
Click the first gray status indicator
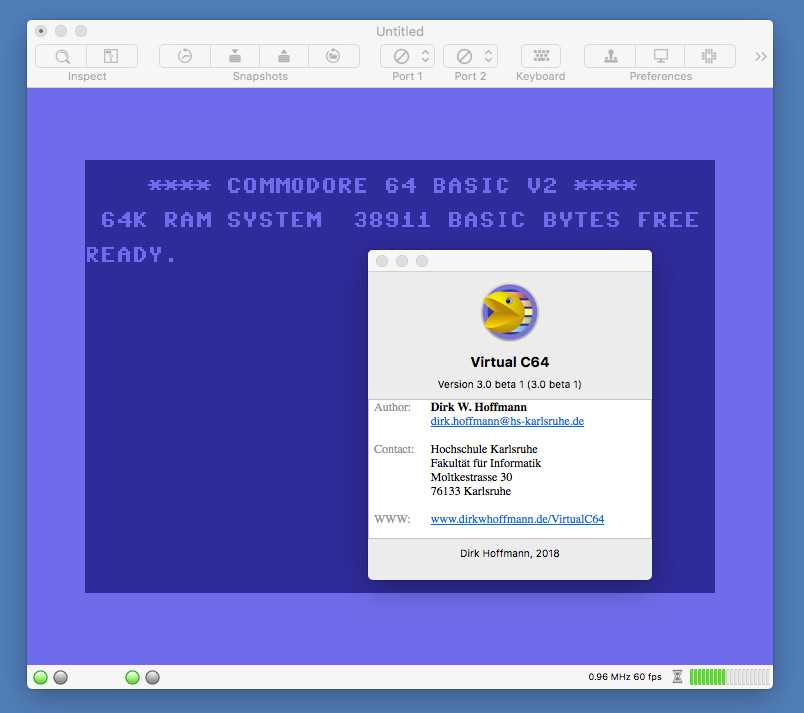(61, 677)
